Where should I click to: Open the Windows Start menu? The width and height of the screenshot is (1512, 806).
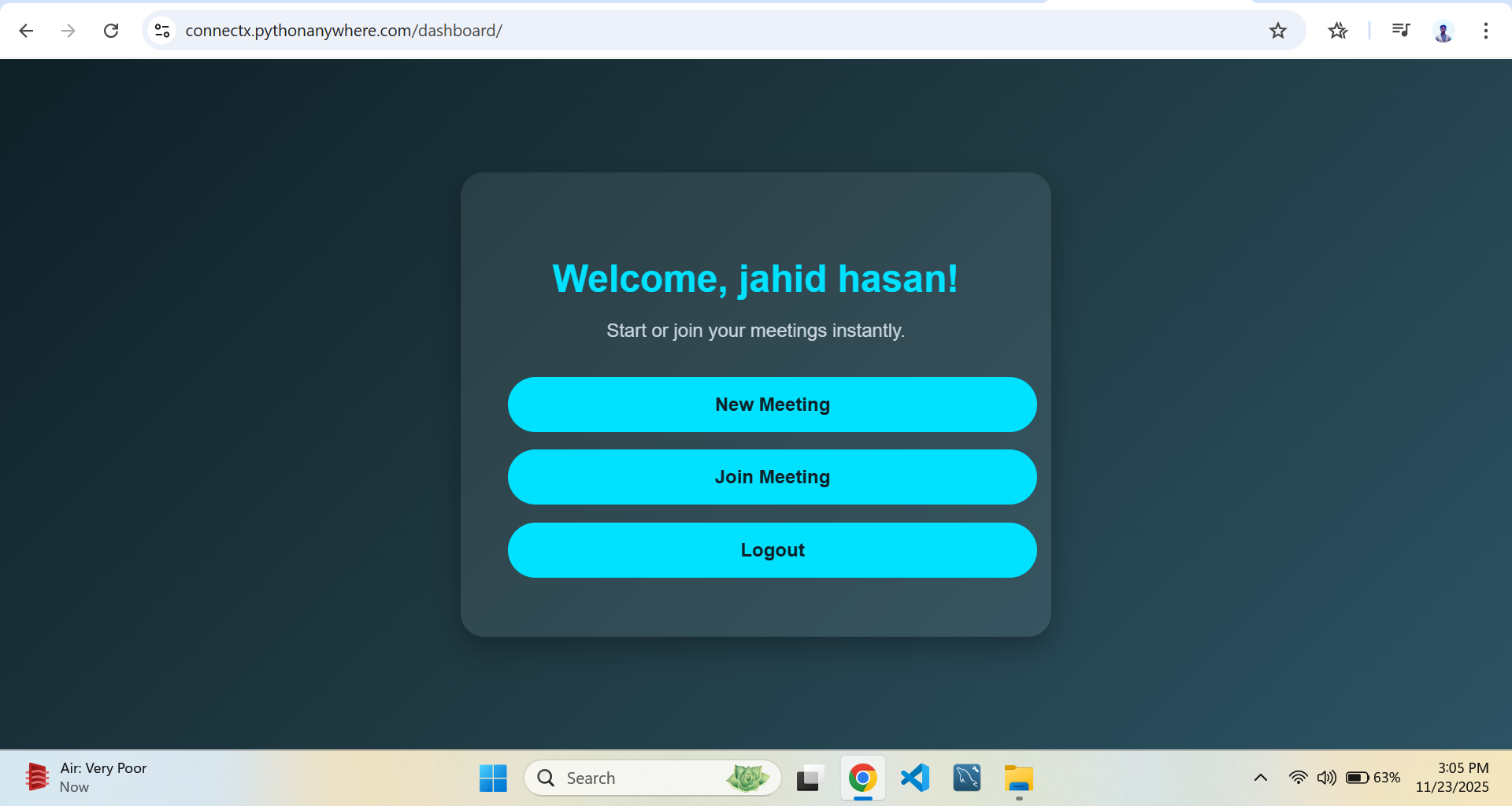493,778
